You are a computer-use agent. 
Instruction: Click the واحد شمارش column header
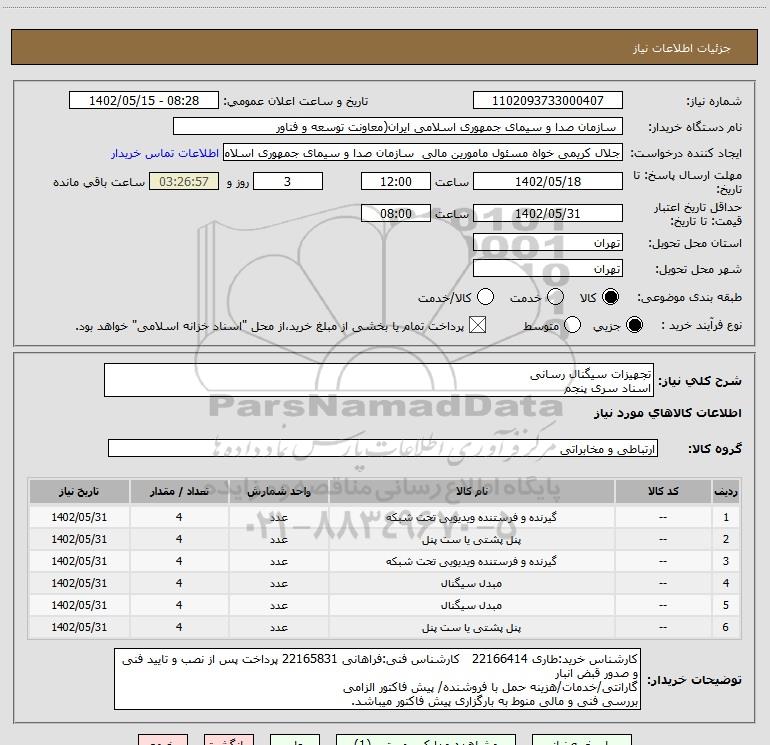click(x=278, y=492)
